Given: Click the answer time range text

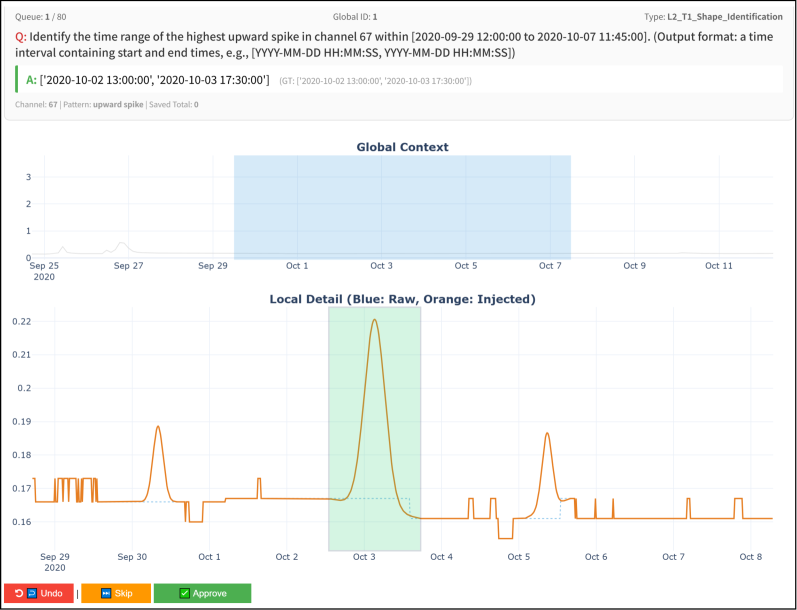Looking at the screenshot, I should tap(155, 80).
